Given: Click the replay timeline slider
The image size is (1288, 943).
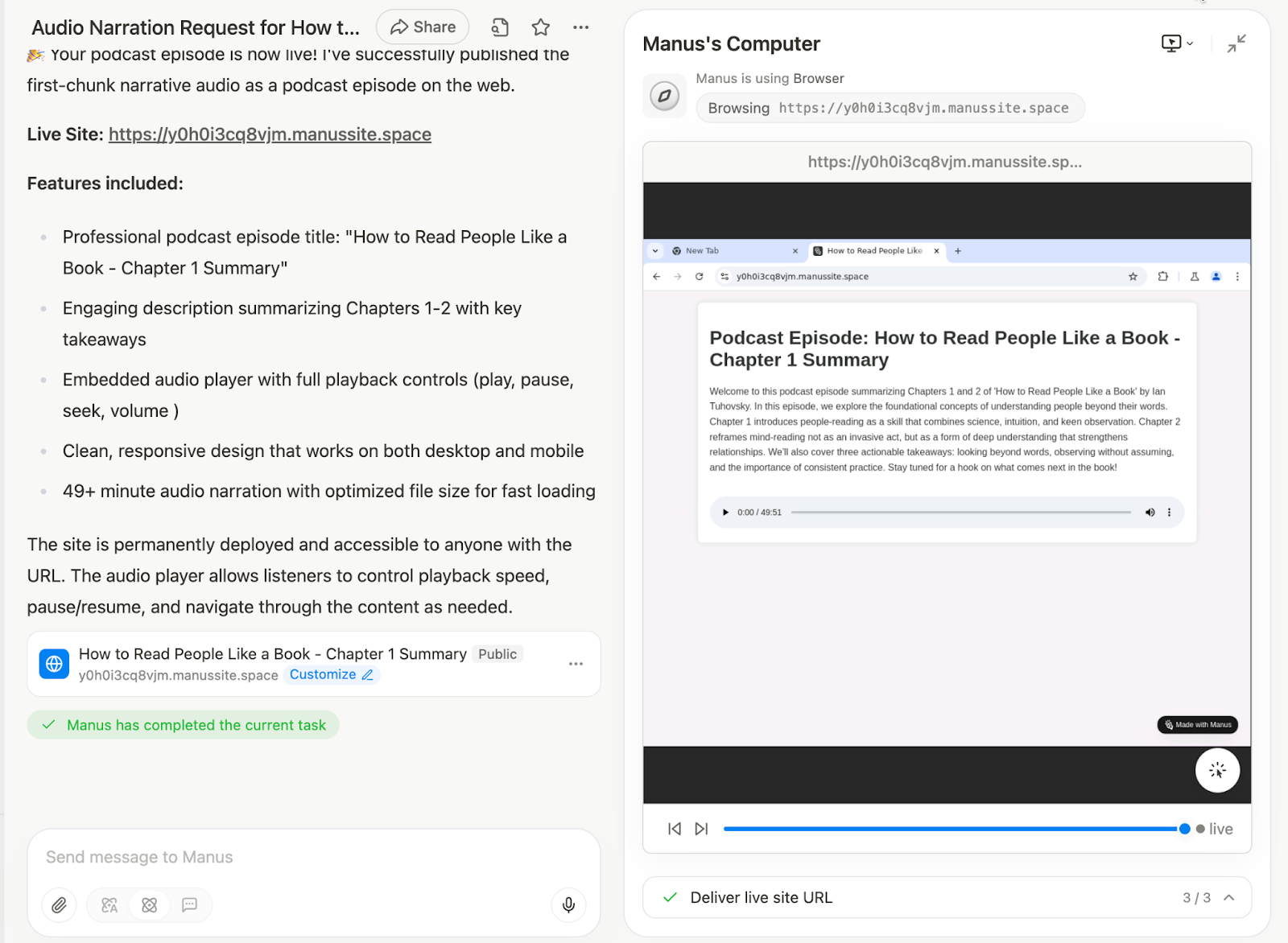Looking at the screenshot, I should [x=956, y=829].
